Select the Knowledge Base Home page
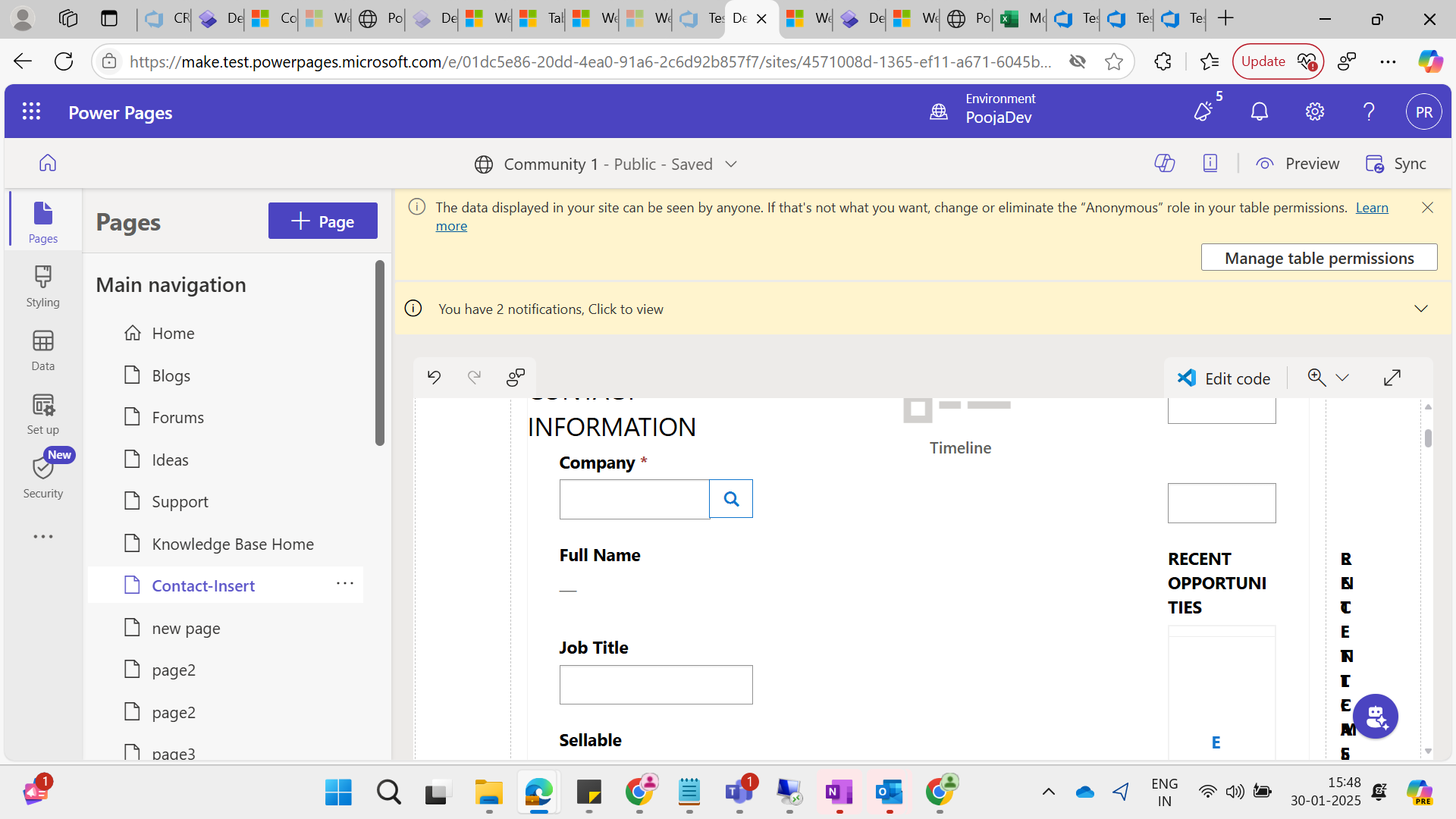The image size is (1456, 819). tap(232, 544)
